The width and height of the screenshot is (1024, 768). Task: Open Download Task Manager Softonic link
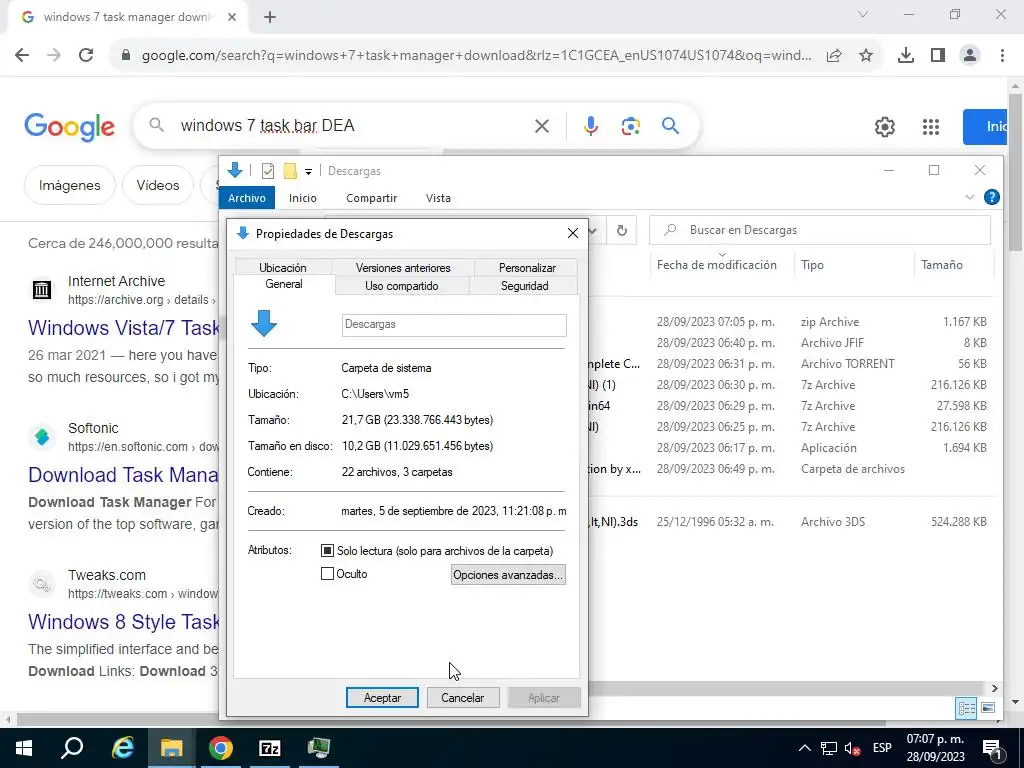coord(123,475)
